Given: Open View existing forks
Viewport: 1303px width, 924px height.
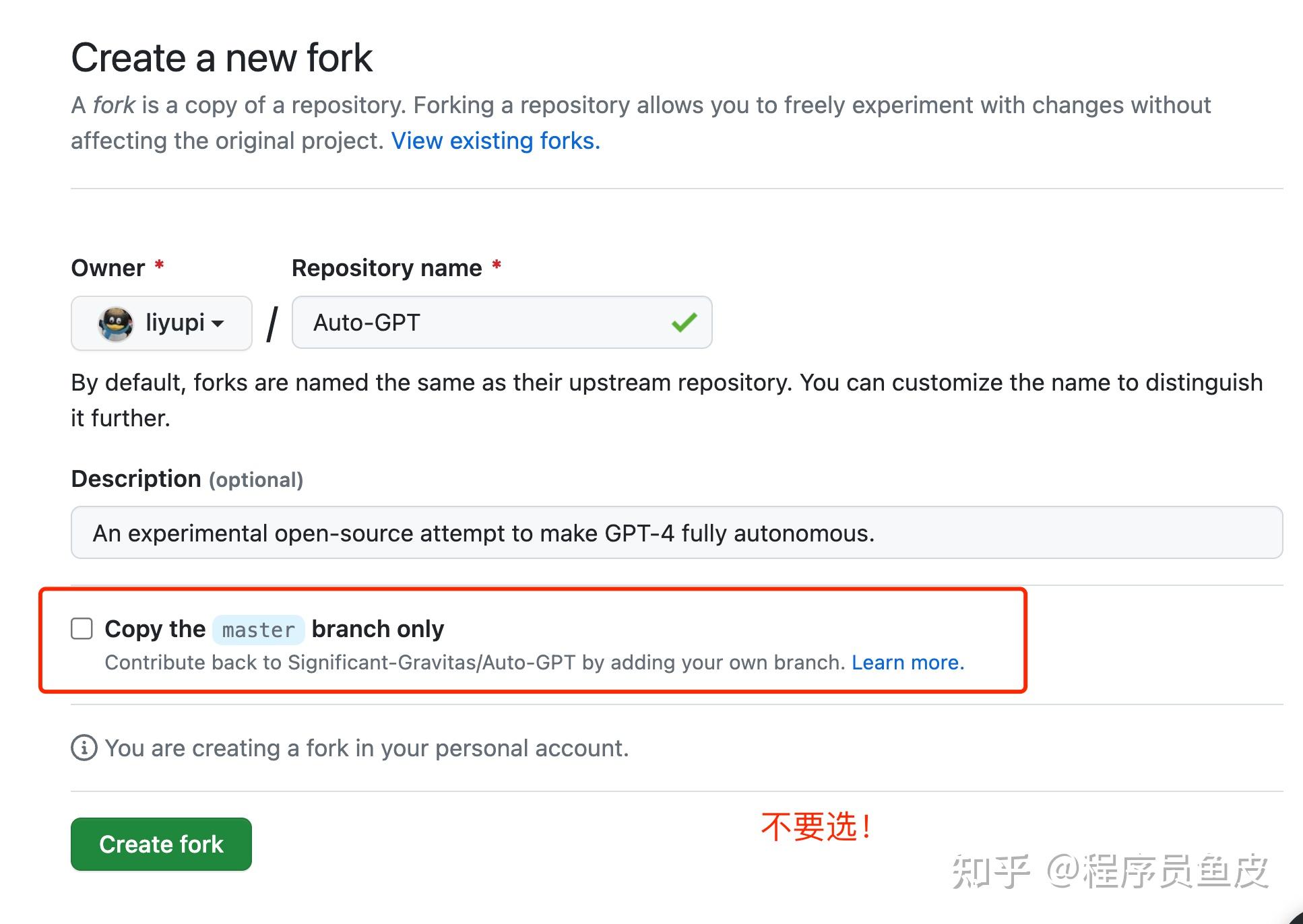Looking at the screenshot, I should point(495,140).
